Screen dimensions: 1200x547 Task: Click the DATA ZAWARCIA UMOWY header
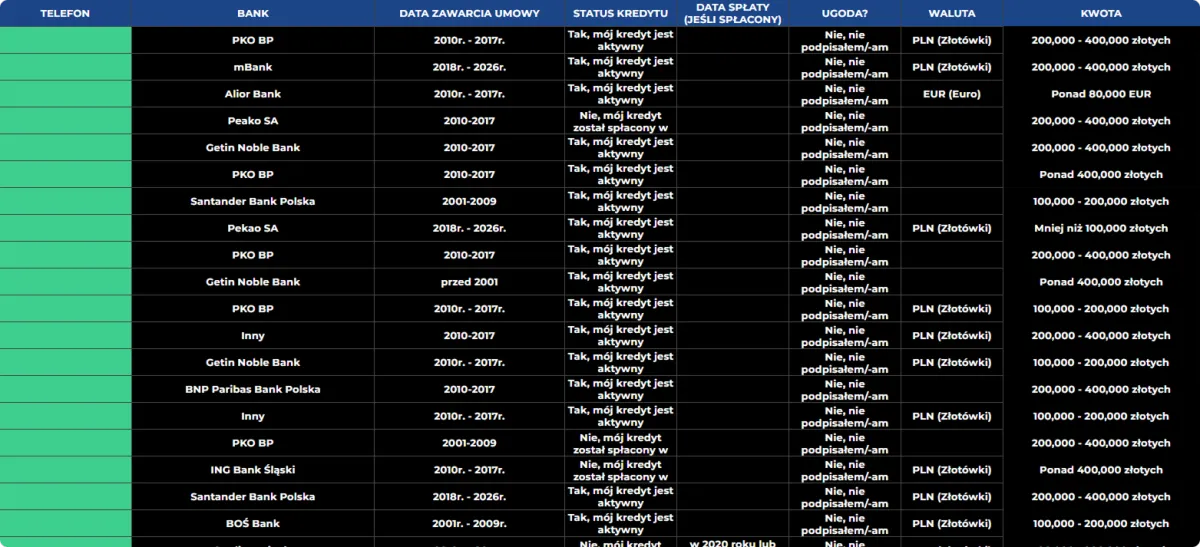pyautogui.click(x=469, y=13)
